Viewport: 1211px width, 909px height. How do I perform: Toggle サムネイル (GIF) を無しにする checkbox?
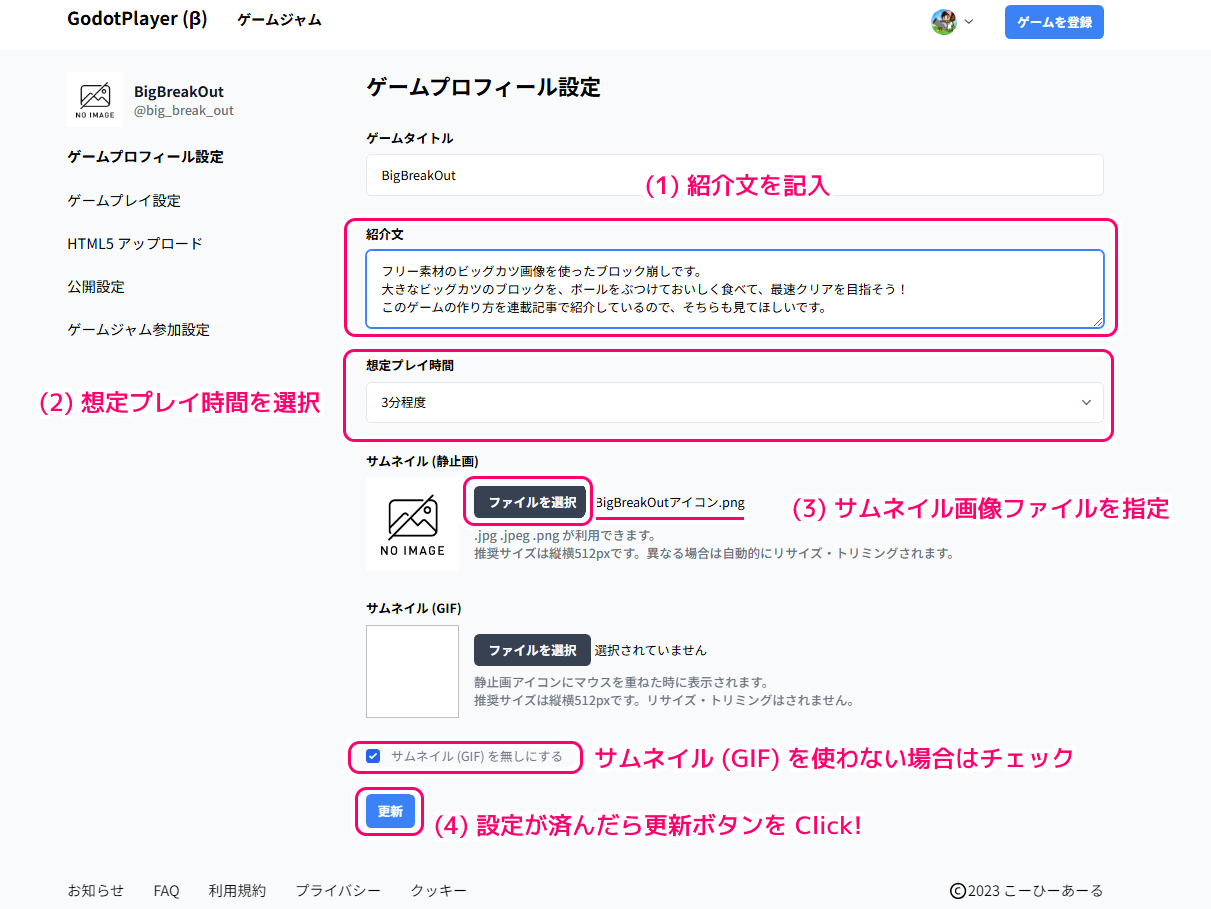point(373,756)
